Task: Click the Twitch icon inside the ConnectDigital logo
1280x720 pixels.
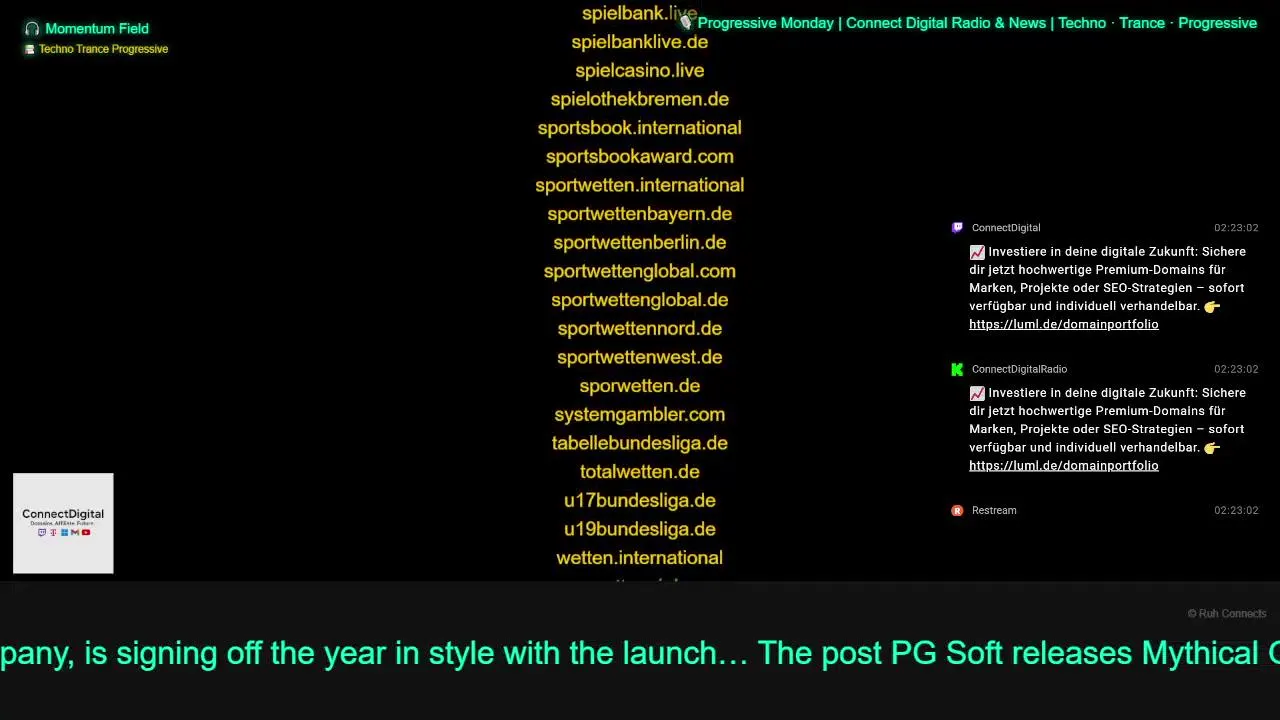Action: click(41, 532)
